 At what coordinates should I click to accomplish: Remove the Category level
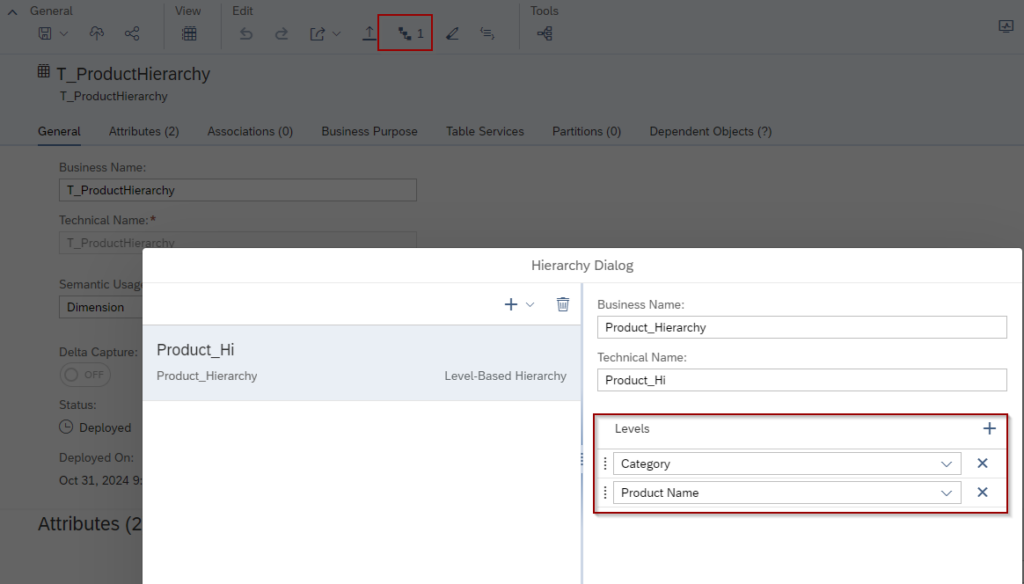[982, 463]
